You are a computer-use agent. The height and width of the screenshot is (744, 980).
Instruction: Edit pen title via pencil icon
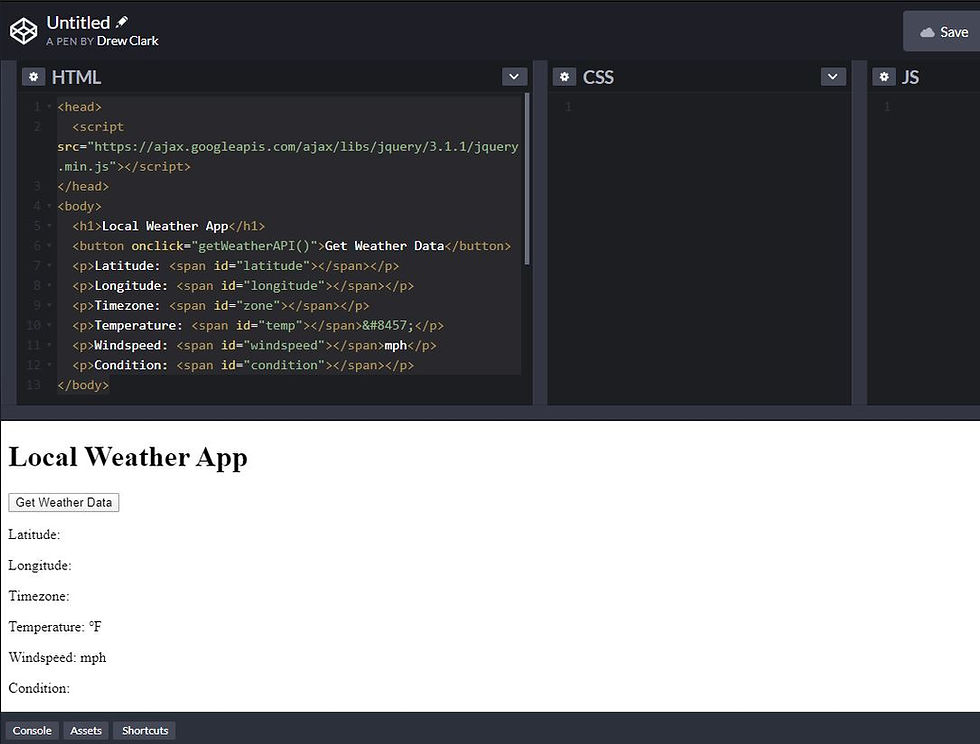click(122, 22)
